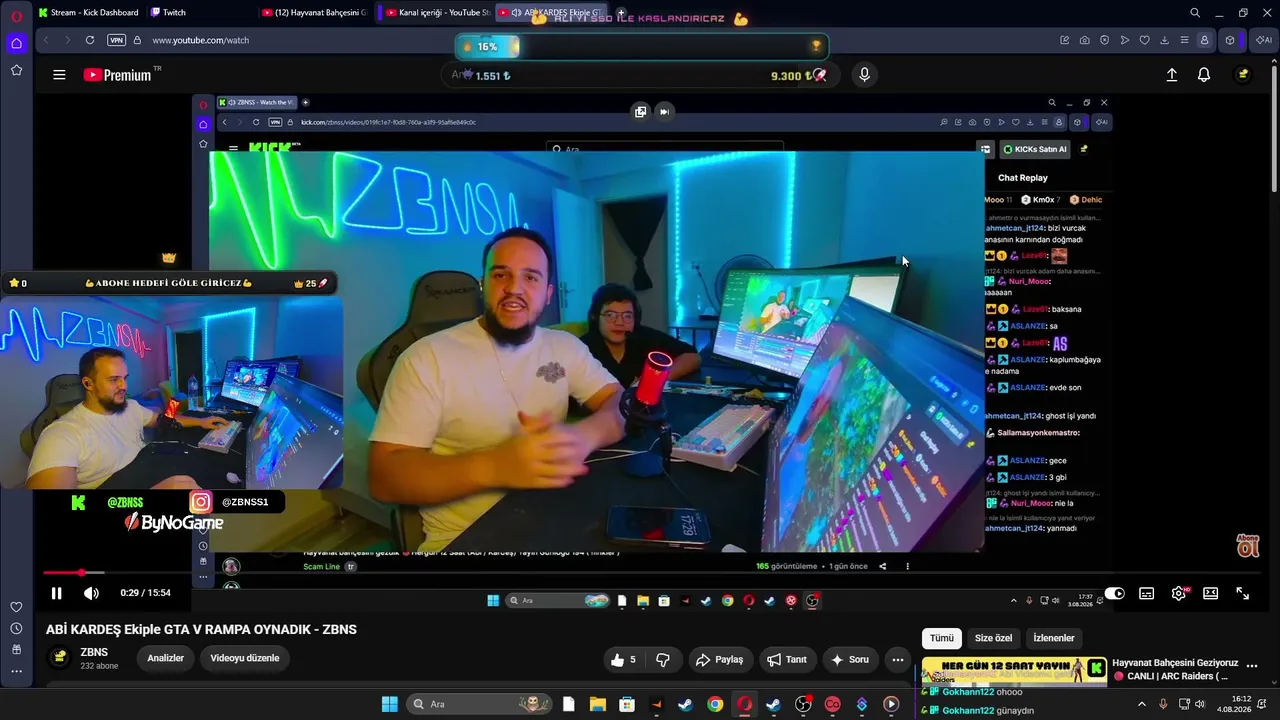1280x720 pixels.
Task: Start YouTube voice search microphone
Action: pos(865,75)
